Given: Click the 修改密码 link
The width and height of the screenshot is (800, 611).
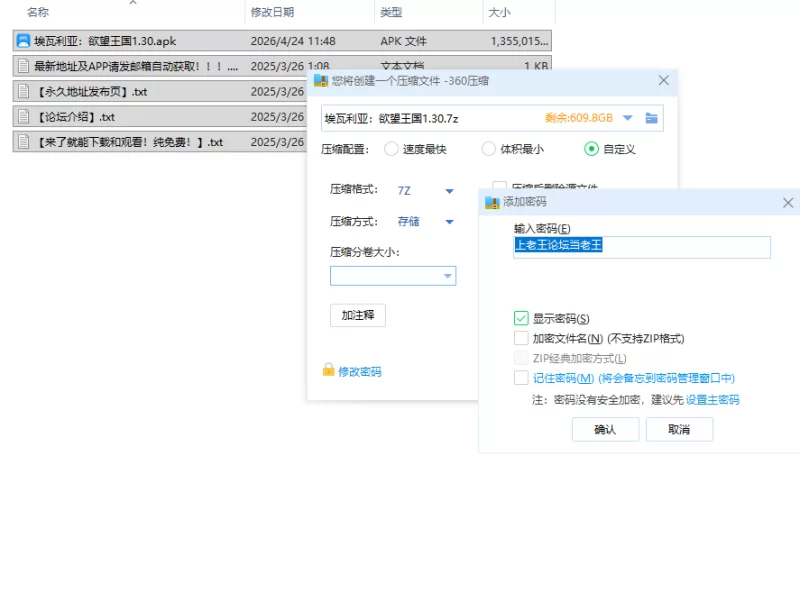Looking at the screenshot, I should pos(360,372).
